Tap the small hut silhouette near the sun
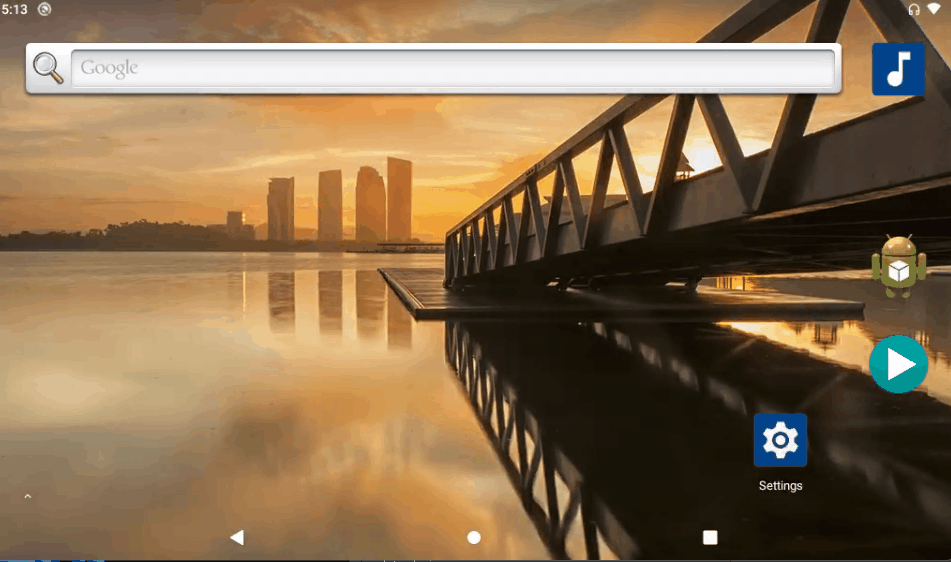 point(684,167)
